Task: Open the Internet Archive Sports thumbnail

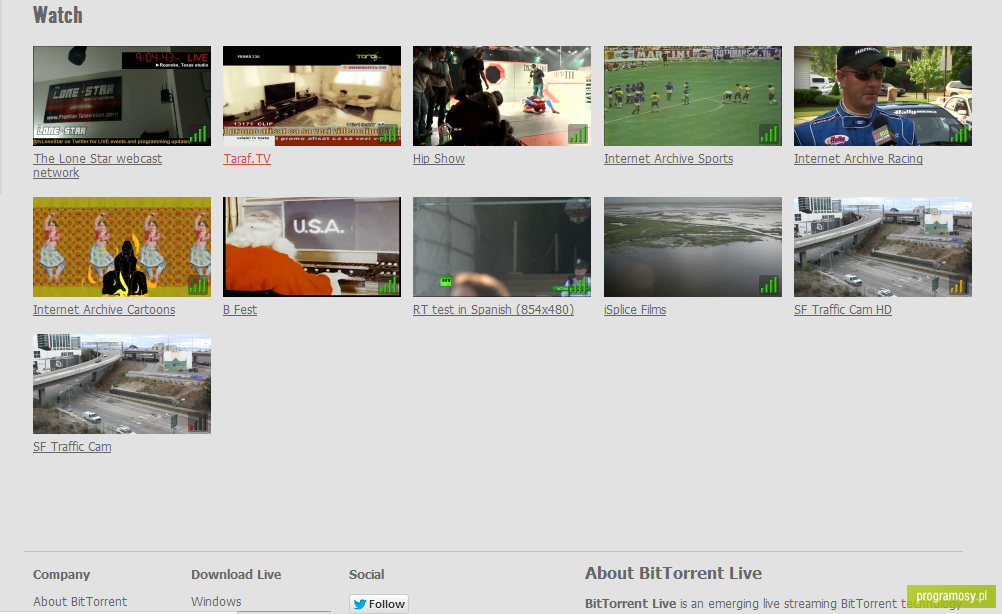Action: (x=693, y=96)
